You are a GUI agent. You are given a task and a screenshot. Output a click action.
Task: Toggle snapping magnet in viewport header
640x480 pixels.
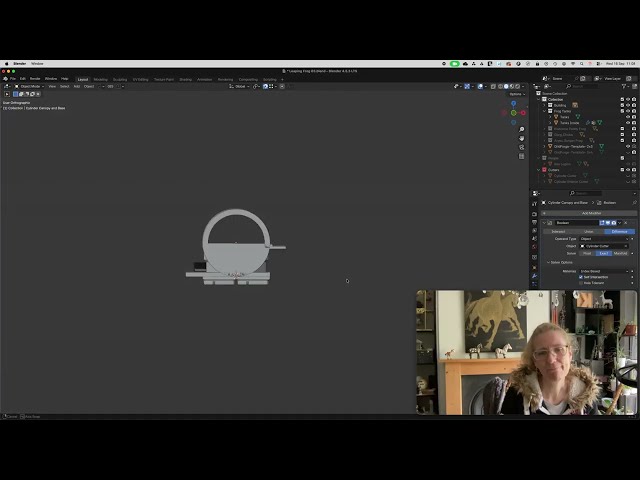click(265, 87)
